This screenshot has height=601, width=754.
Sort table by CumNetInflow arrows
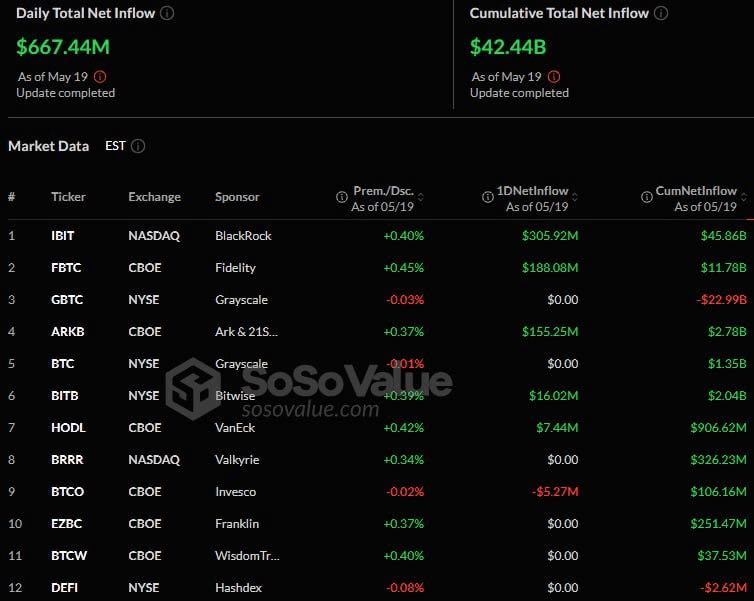[744, 197]
